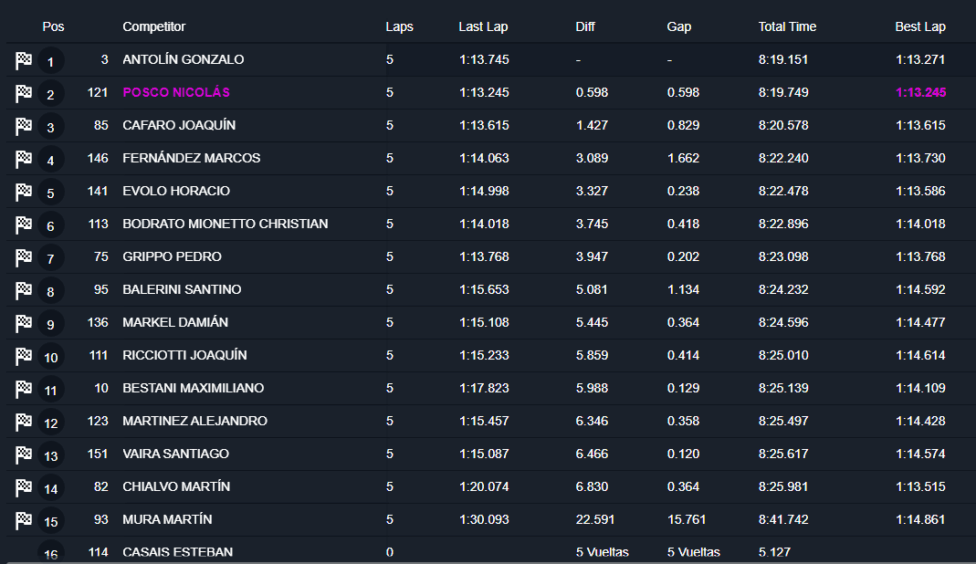
Task: Click the Competitor column header
Action: pos(154,27)
